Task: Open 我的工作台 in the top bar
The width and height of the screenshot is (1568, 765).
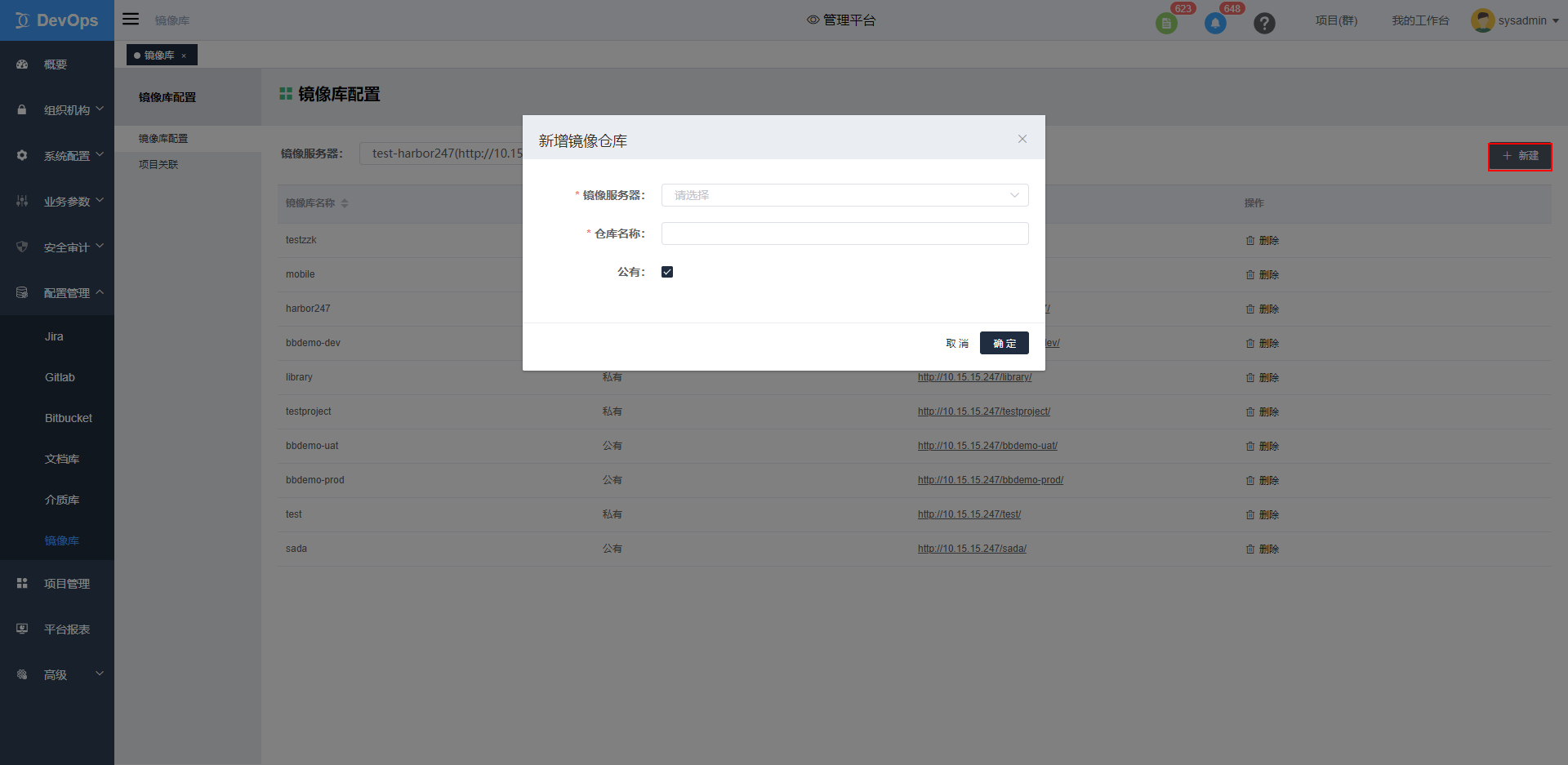Action: tap(1420, 20)
